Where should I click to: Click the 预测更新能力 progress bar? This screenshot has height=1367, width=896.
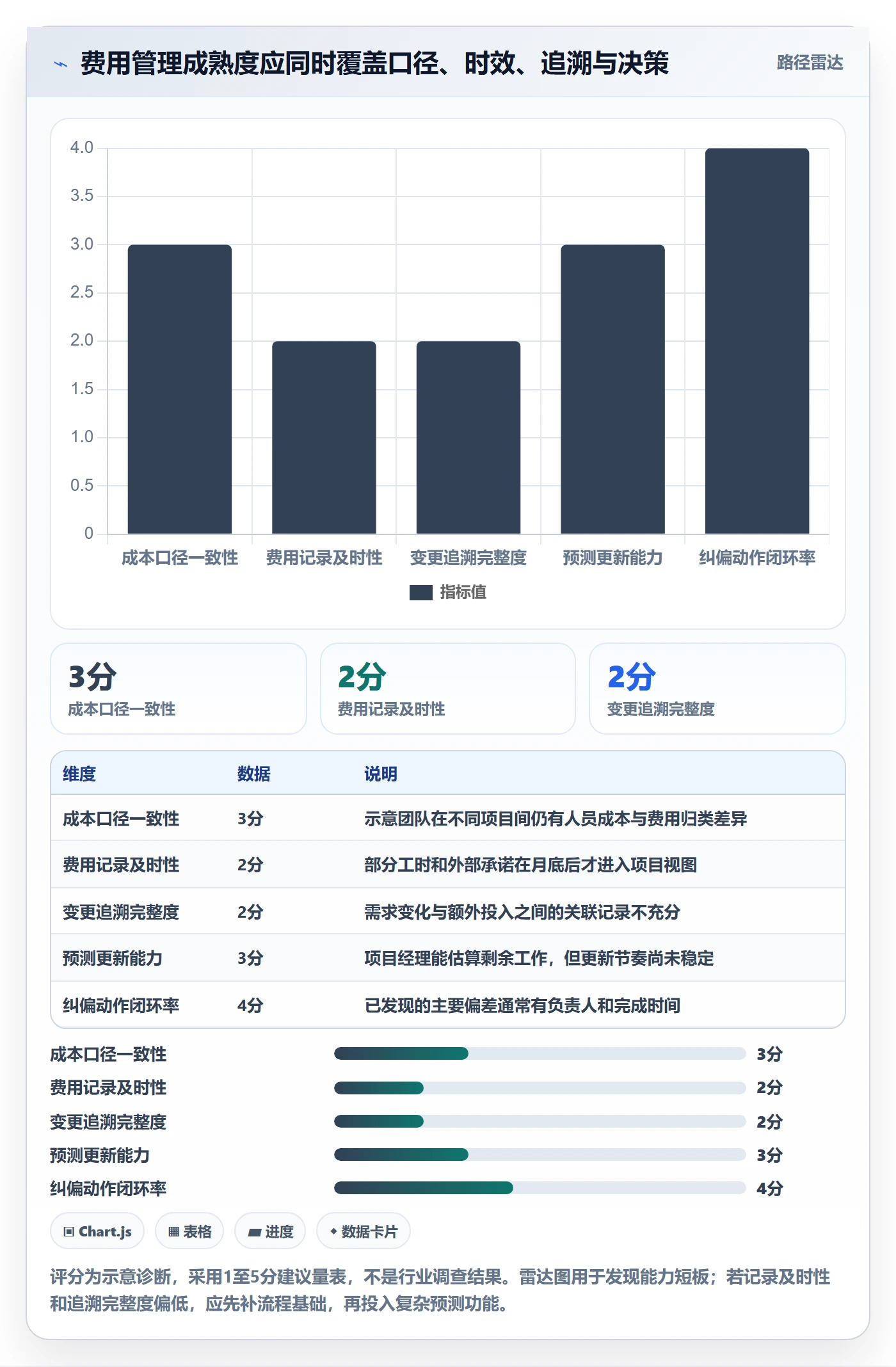[x=540, y=1155]
